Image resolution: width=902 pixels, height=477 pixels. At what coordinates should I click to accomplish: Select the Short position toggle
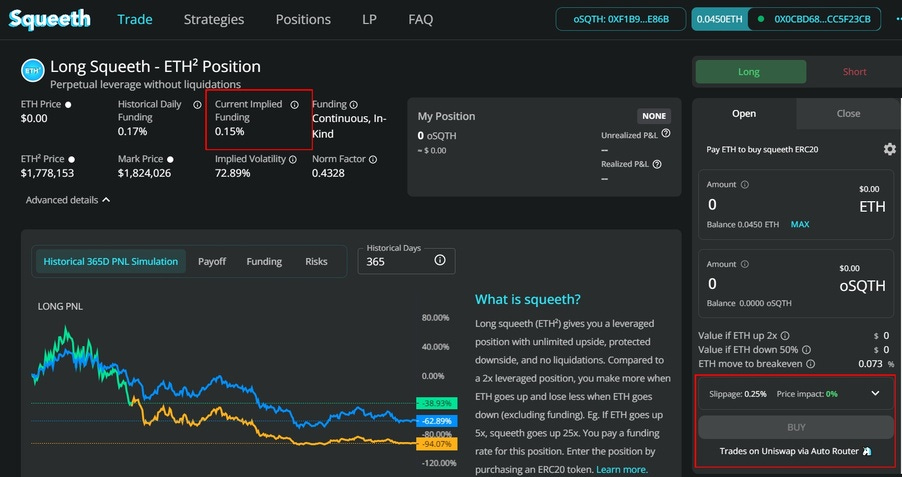point(854,72)
